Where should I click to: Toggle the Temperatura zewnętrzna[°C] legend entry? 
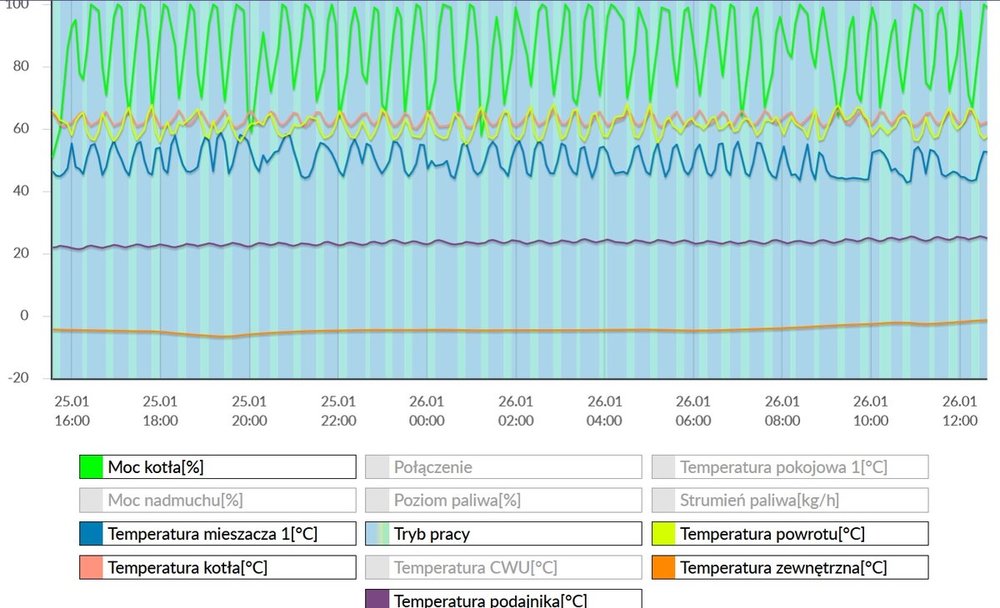790,567
